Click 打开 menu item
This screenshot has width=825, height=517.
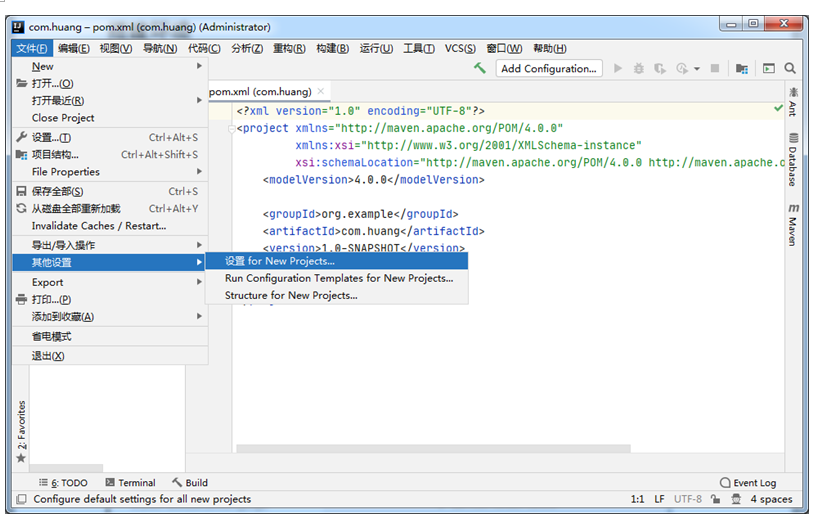click(x=110, y=83)
